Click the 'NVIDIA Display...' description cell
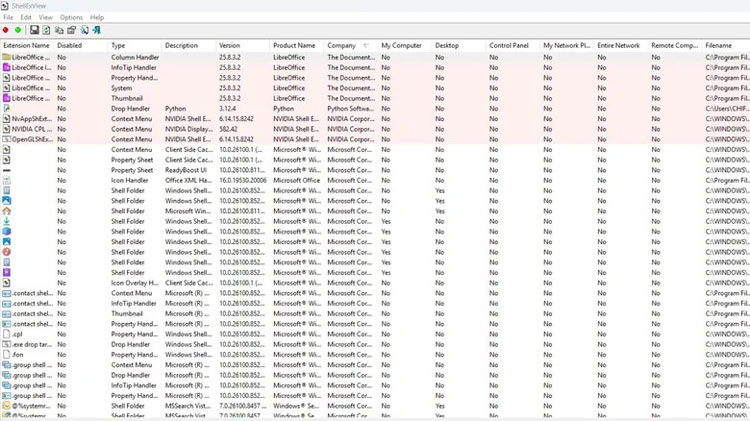 click(189, 129)
